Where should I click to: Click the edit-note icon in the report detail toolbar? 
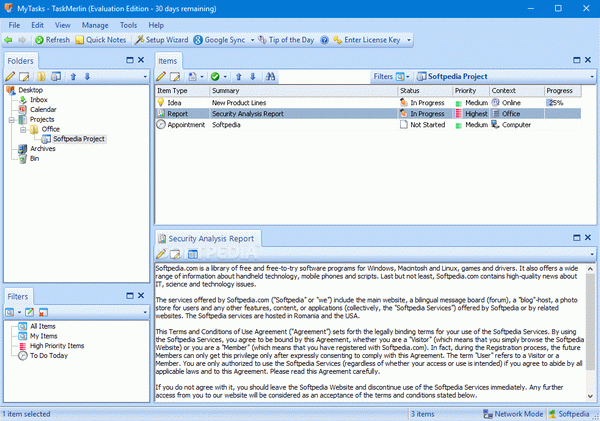175,254
